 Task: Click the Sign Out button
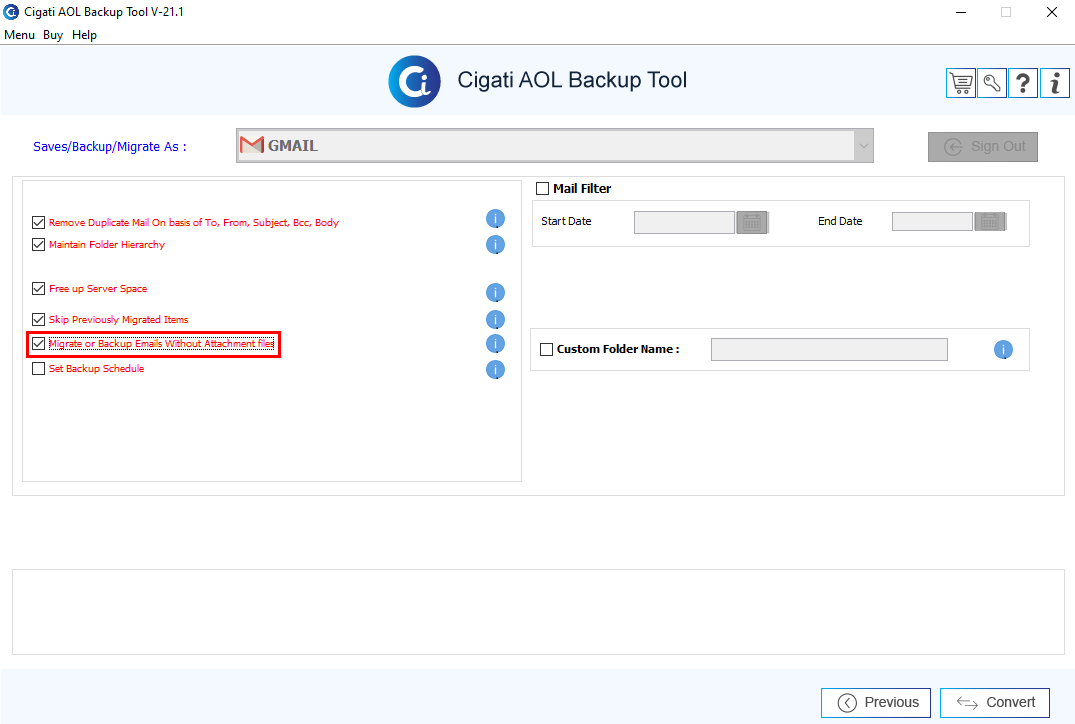[x=982, y=147]
